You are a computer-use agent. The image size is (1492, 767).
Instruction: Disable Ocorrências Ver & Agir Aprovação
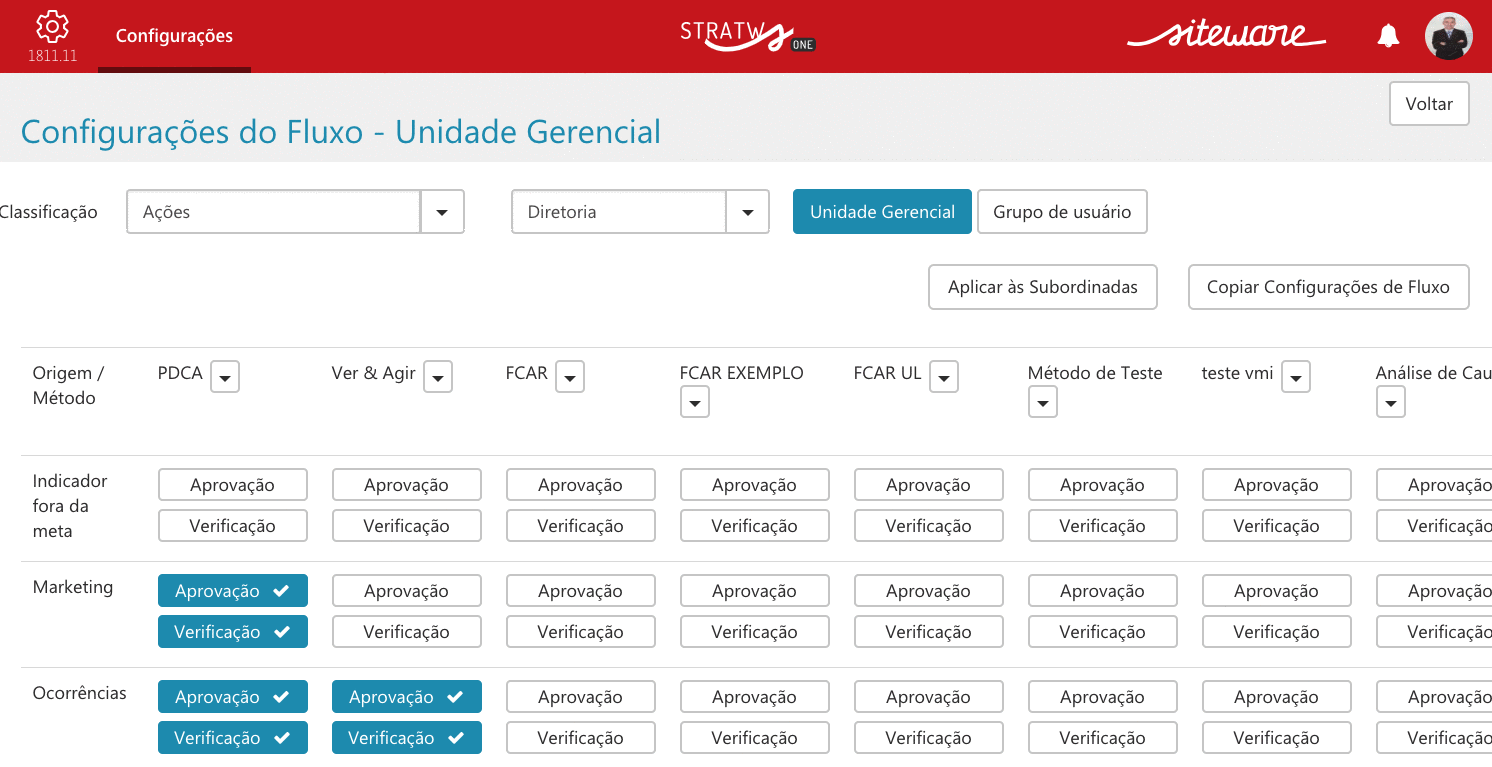tap(407, 697)
